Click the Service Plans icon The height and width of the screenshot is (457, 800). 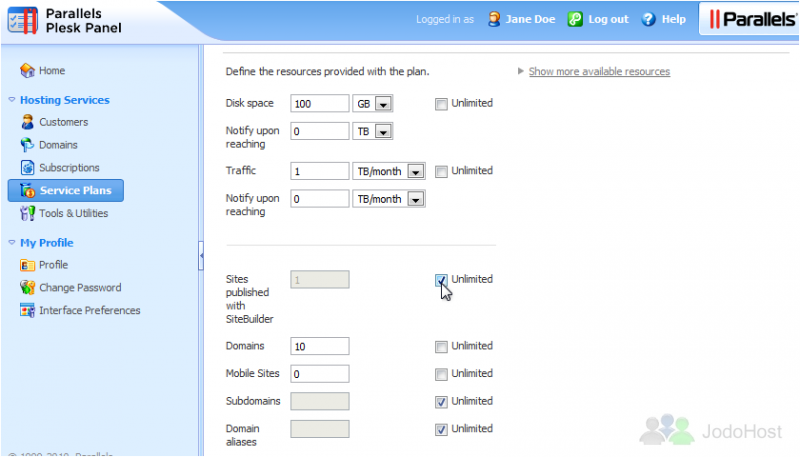click(27, 190)
